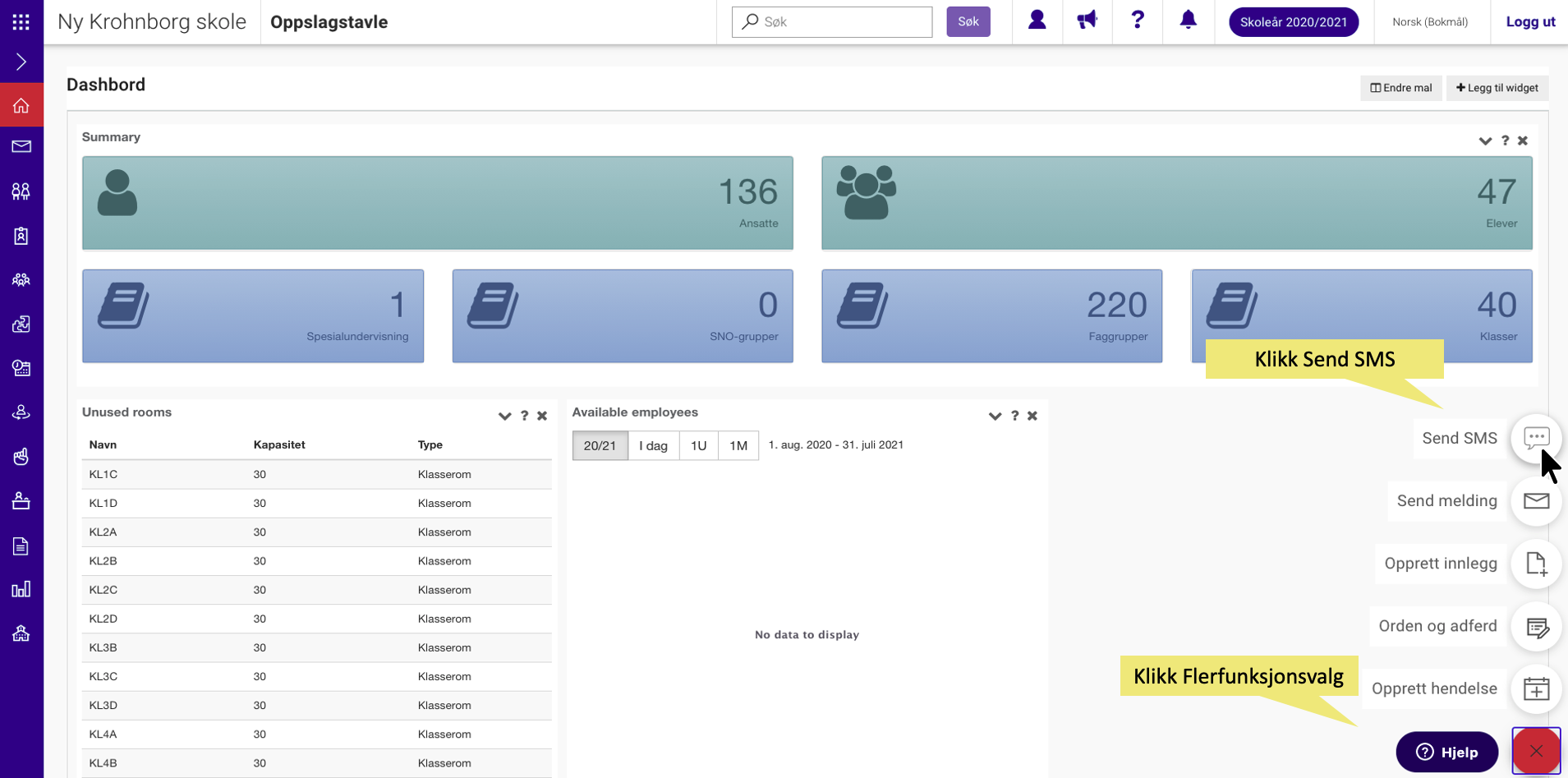Open the raised hand icon in the sidebar
The height and width of the screenshot is (778, 1568).
coord(21,457)
